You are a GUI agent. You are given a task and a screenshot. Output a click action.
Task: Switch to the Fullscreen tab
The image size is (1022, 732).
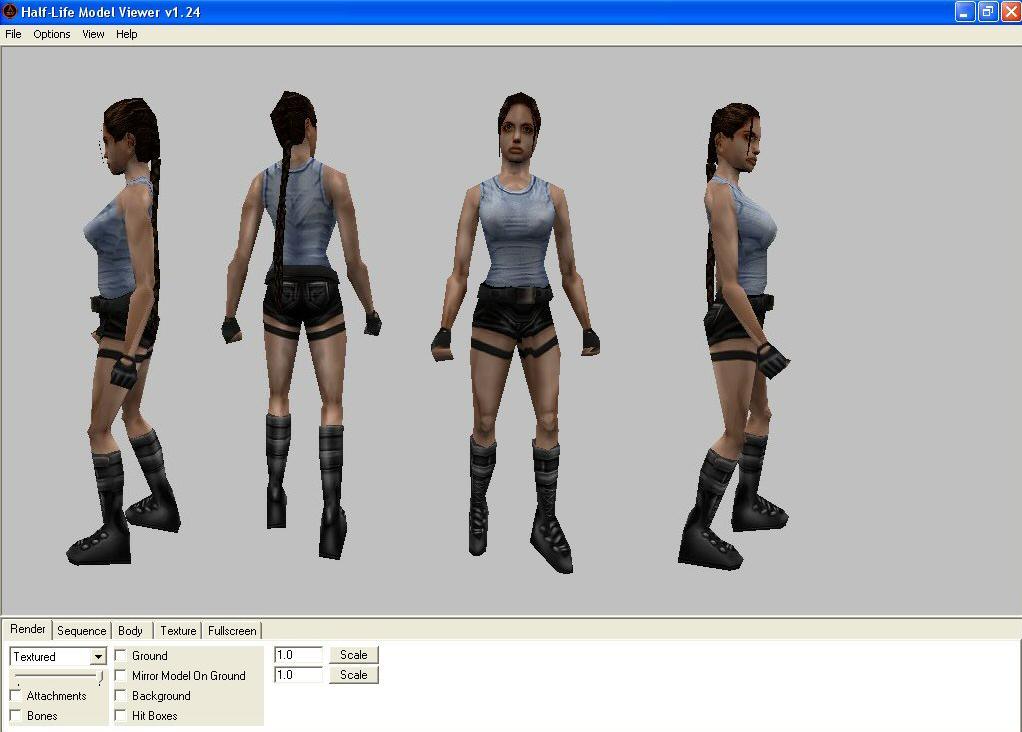(232, 630)
